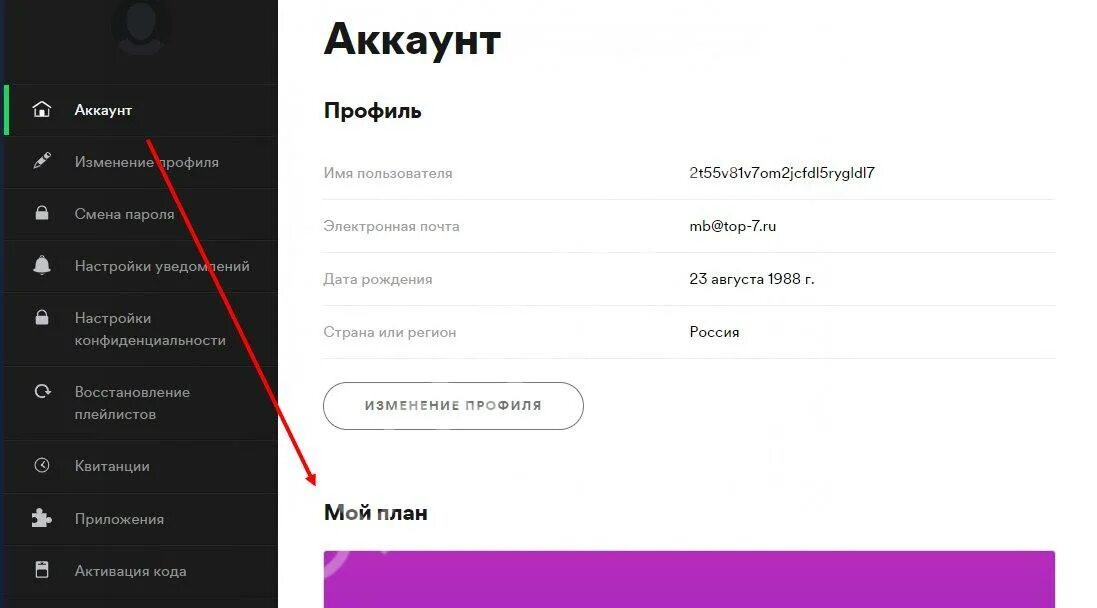Click the email address mb@top-7.ru
The width and height of the screenshot is (1097, 608).
[732, 226]
